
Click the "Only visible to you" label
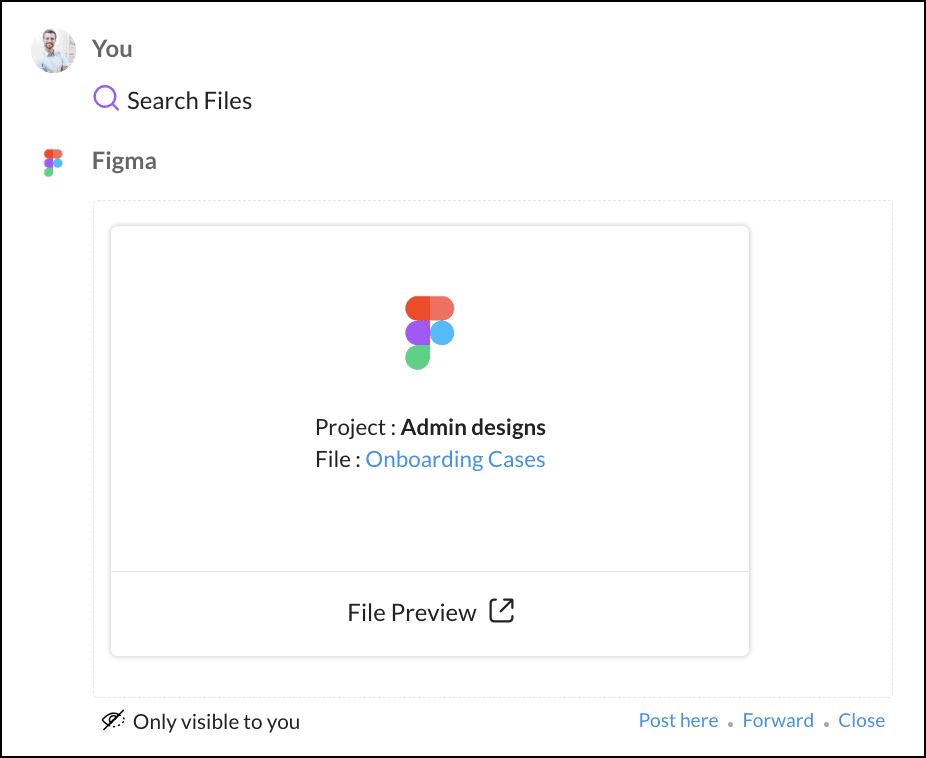(x=216, y=721)
